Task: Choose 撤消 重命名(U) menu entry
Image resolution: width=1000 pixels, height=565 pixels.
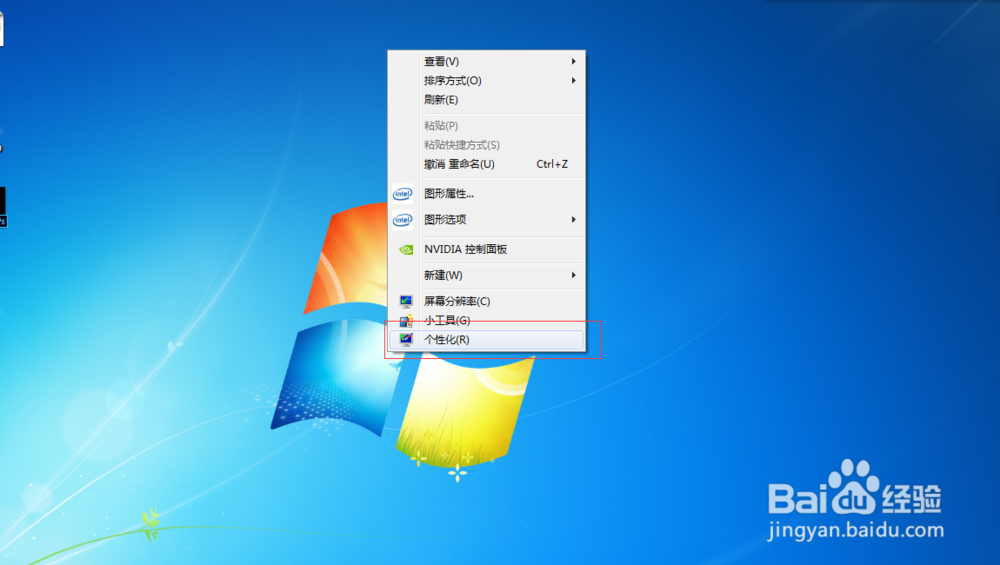Action: pos(486,164)
